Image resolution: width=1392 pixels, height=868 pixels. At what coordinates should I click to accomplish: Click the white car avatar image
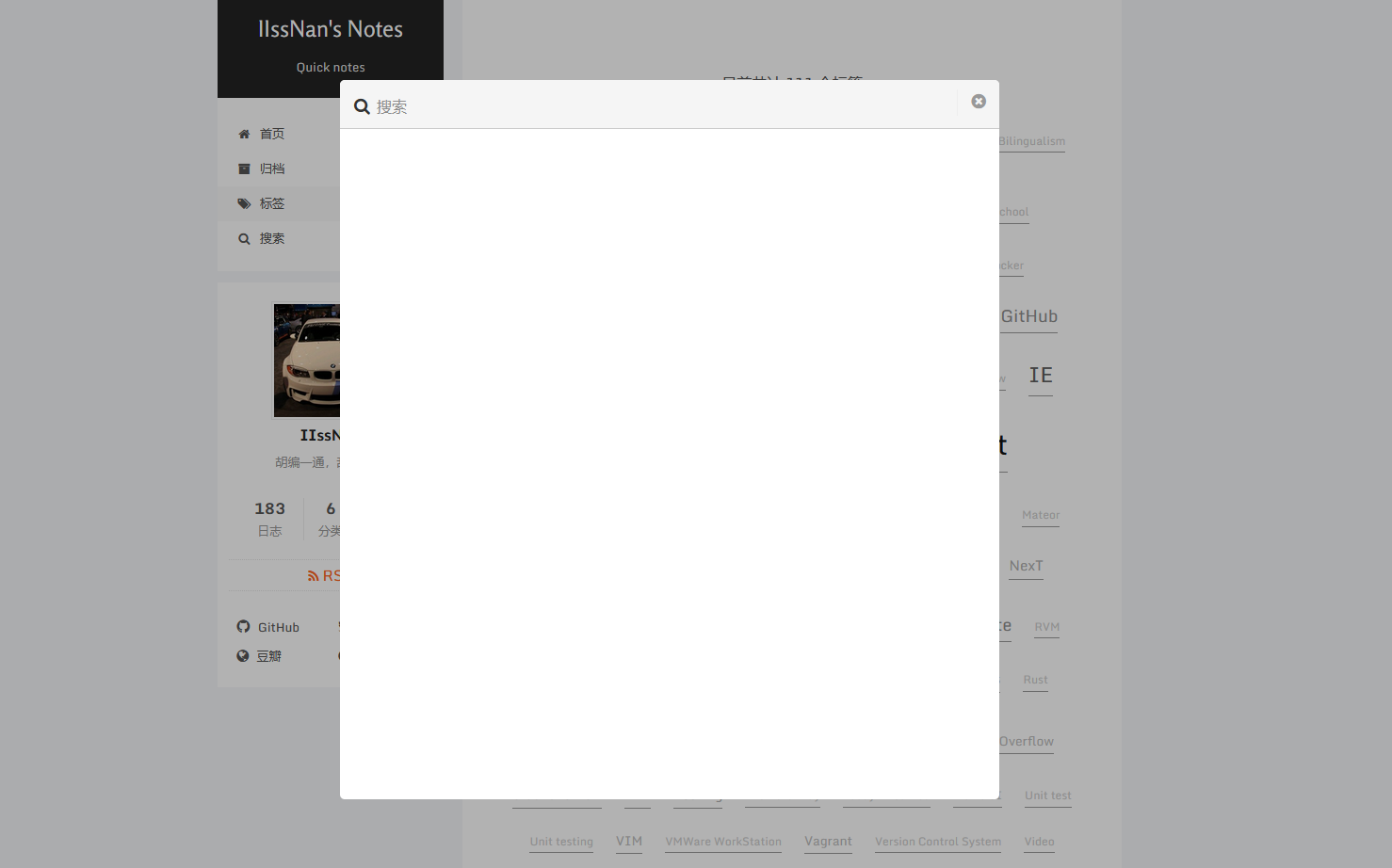click(307, 360)
